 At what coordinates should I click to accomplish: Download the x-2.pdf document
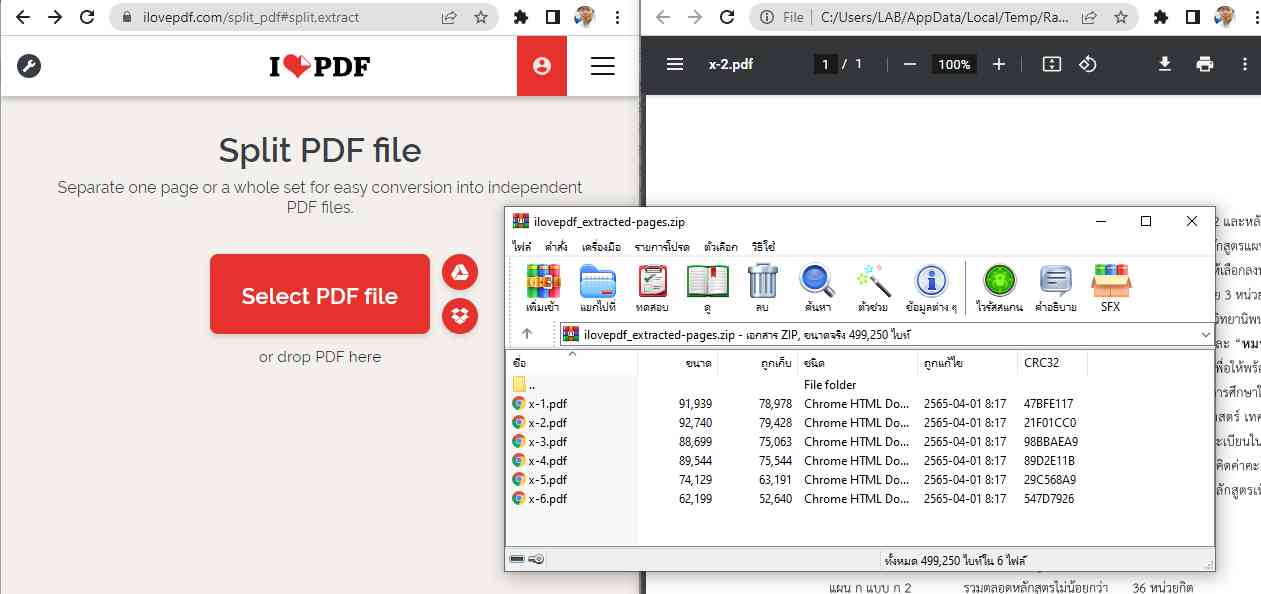point(1164,64)
